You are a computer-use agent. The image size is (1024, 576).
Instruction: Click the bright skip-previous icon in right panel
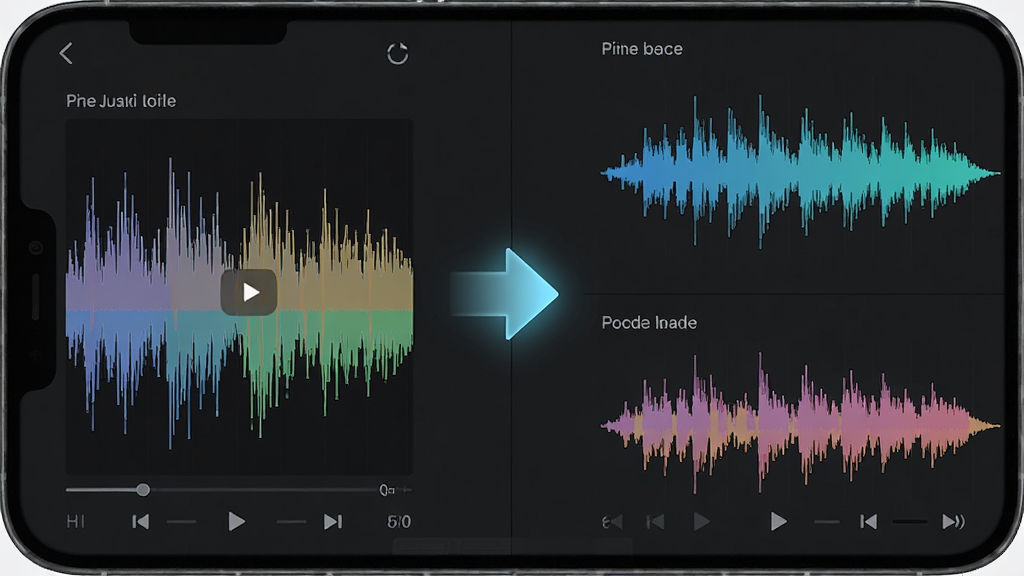869,521
